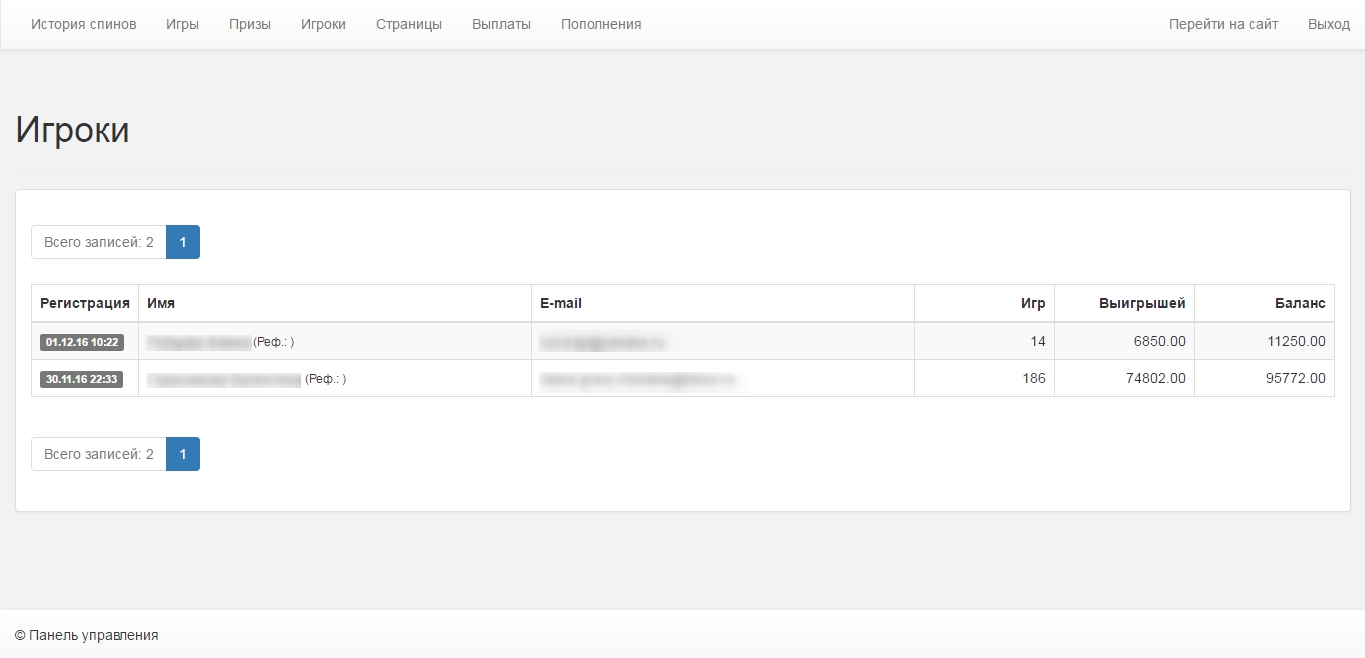The image size is (1365, 658).
Task: Navigate to the Страницы section
Action: pyautogui.click(x=408, y=24)
